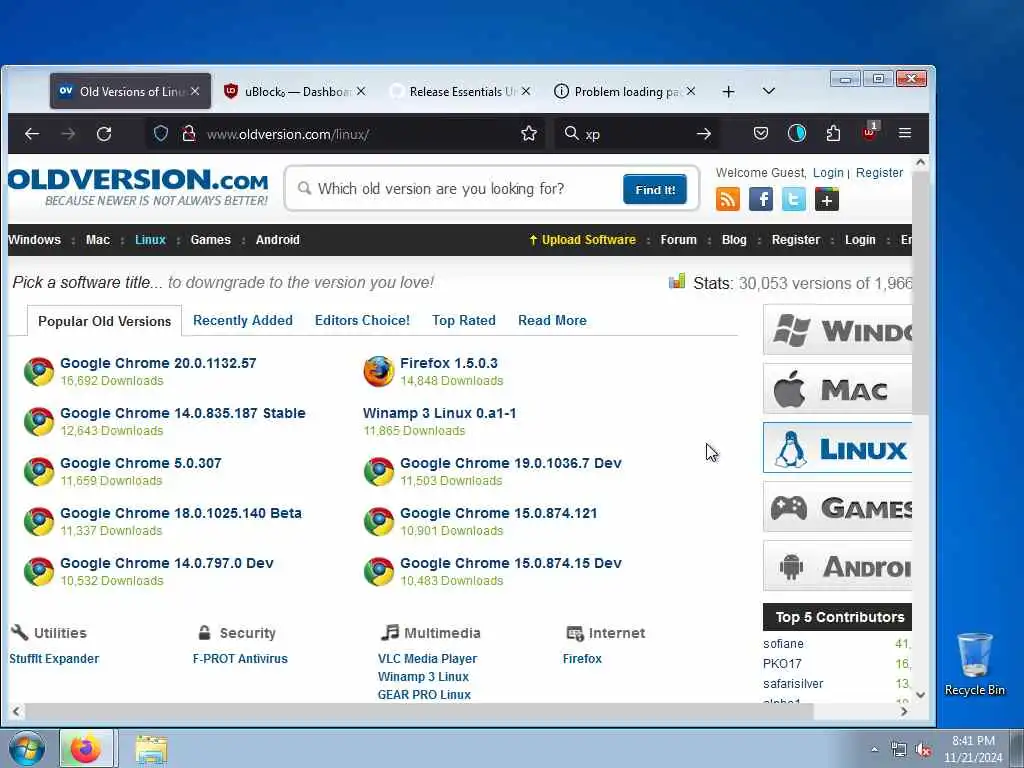Image resolution: width=1024 pixels, height=768 pixels.
Task: Open the Twitter icon on OldVersion
Action: (x=793, y=199)
